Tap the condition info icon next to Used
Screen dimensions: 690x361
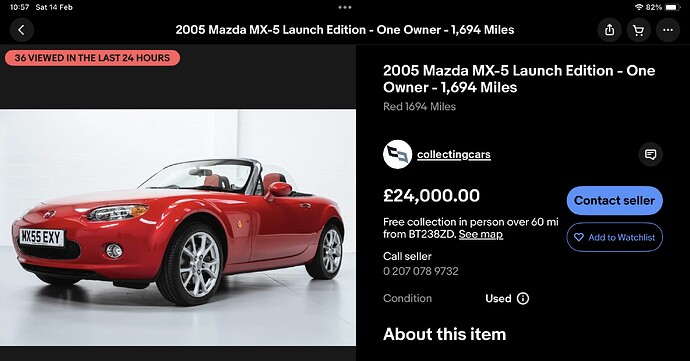tap(523, 298)
